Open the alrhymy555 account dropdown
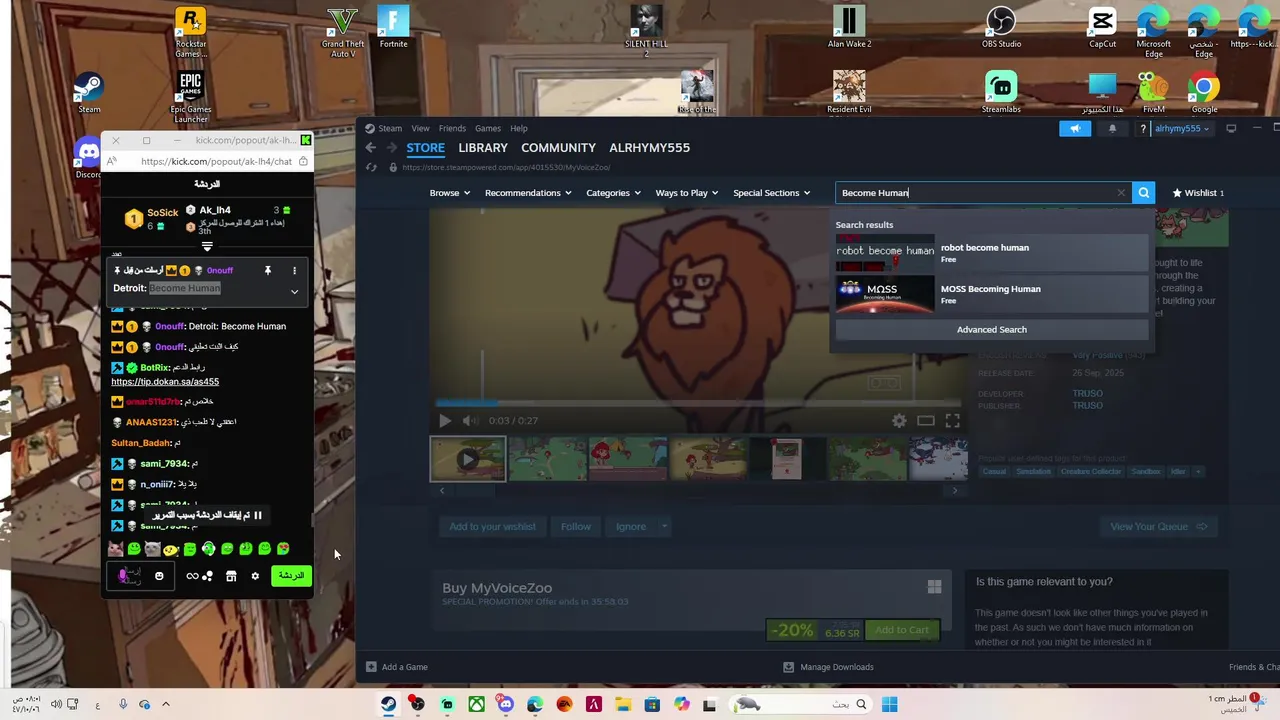The image size is (1280, 720). tap(1183, 128)
